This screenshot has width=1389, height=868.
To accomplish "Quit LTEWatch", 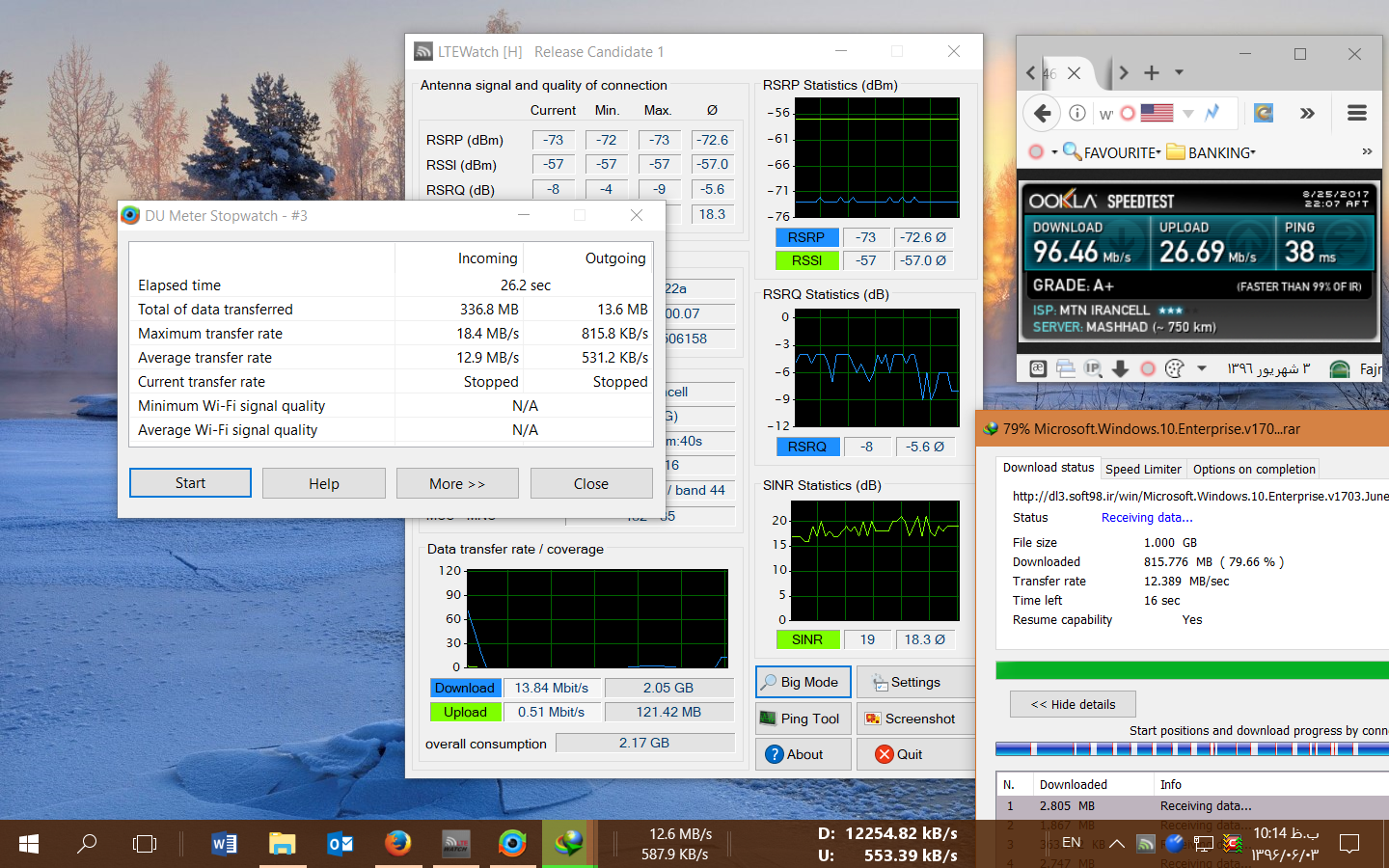I will (915, 754).
